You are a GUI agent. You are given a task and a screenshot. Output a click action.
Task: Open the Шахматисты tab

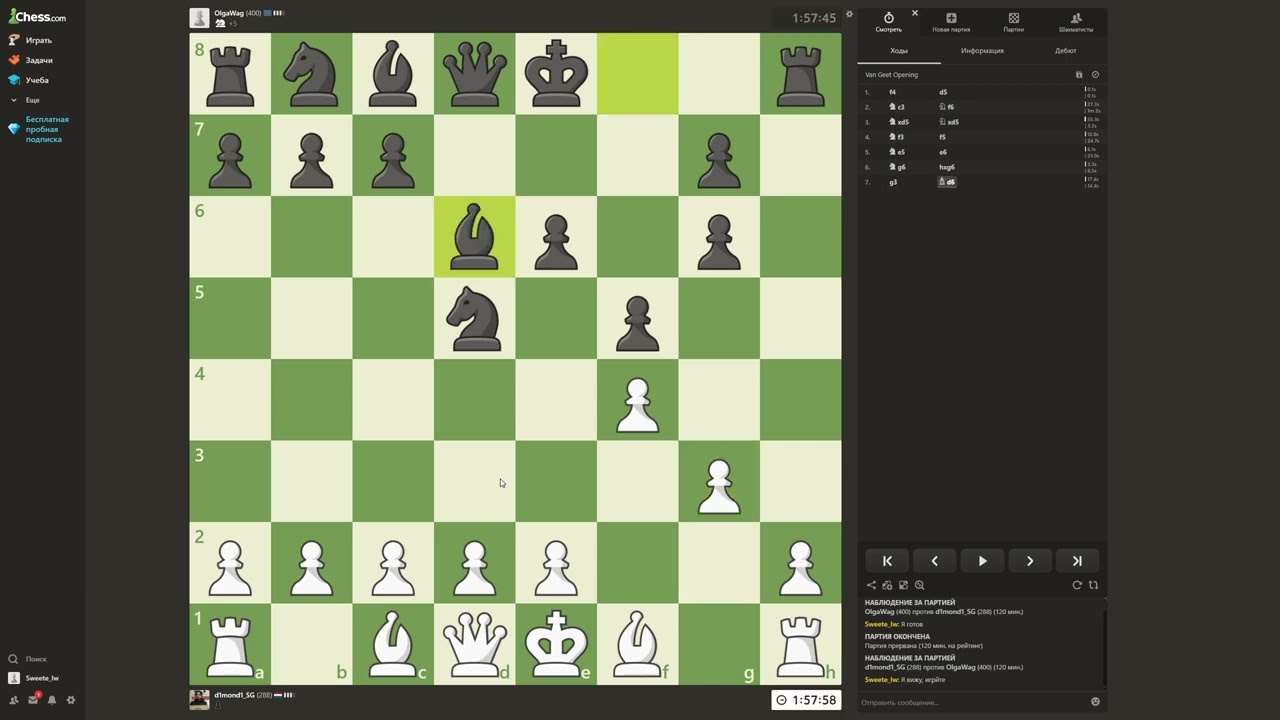(1076, 23)
